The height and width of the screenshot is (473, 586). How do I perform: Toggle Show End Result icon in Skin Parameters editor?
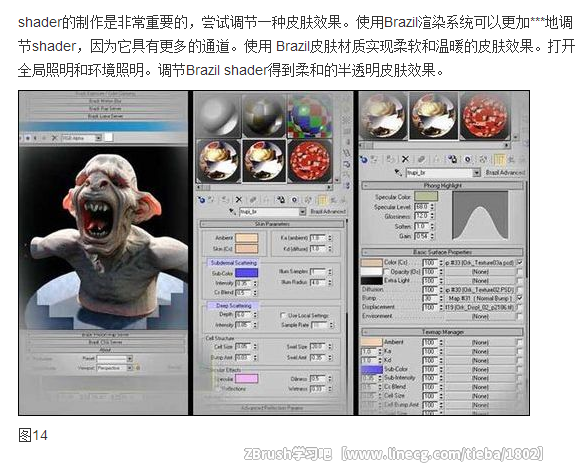click(322, 200)
